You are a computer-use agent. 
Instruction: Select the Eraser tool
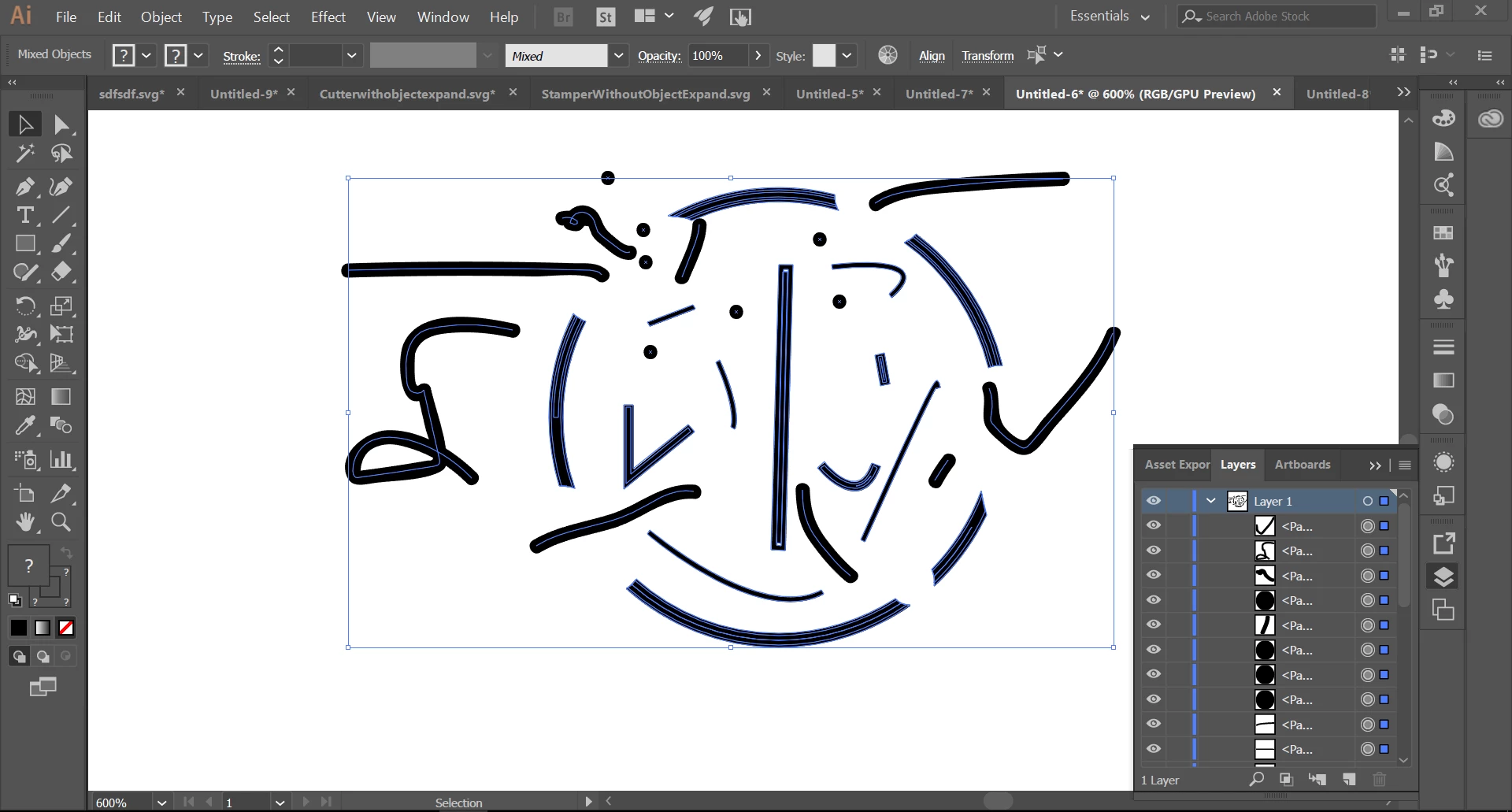point(61,272)
